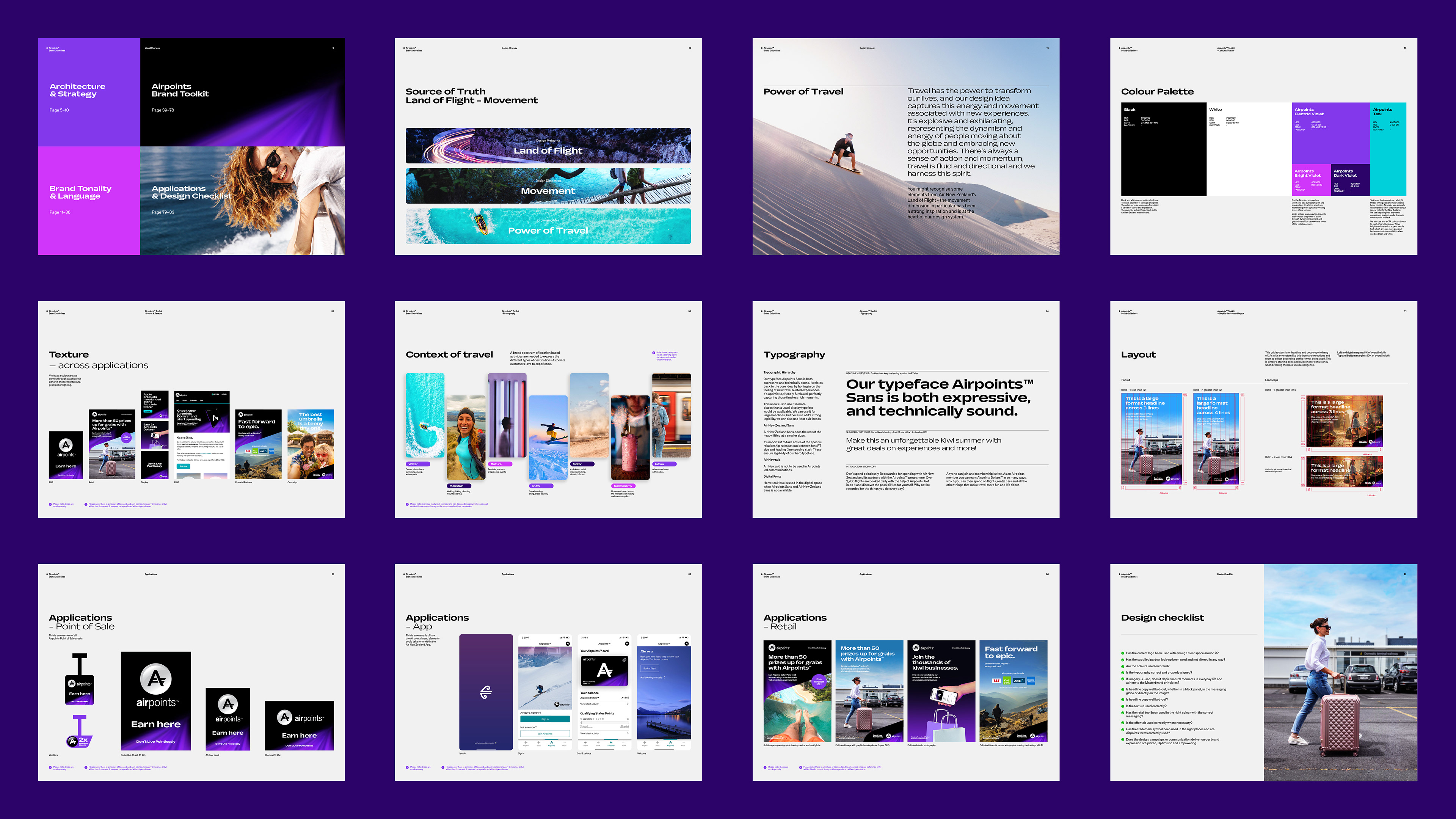Click the Motor category pill
This screenshot has width=1456, height=819.
point(582,464)
